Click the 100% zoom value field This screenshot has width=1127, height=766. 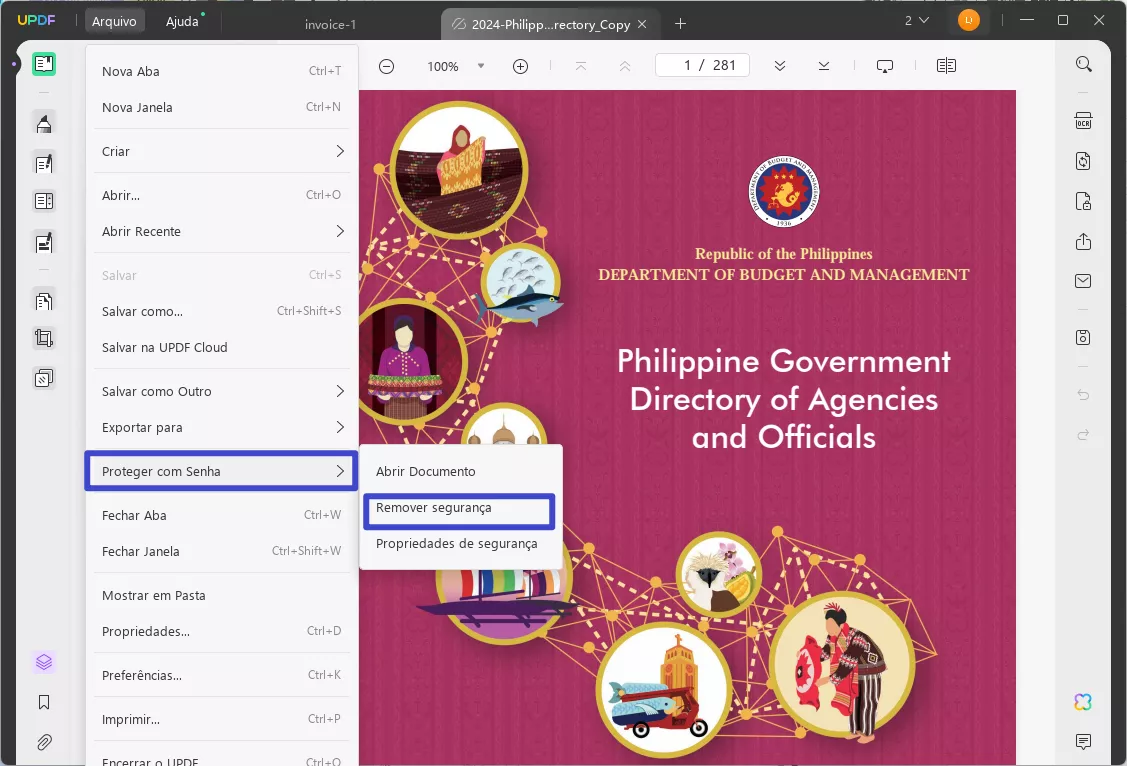[443, 66]
